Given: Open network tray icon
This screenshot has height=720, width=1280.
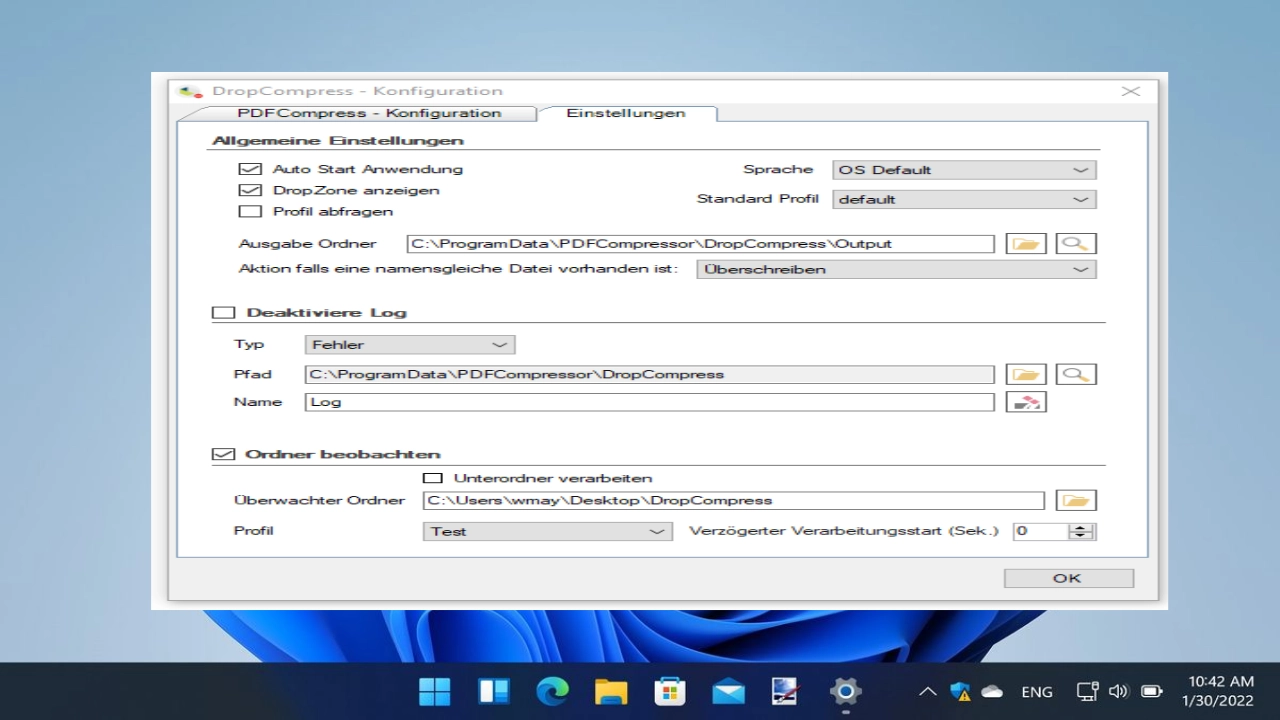Looking at the screenshot, I should pos(1087,691).
